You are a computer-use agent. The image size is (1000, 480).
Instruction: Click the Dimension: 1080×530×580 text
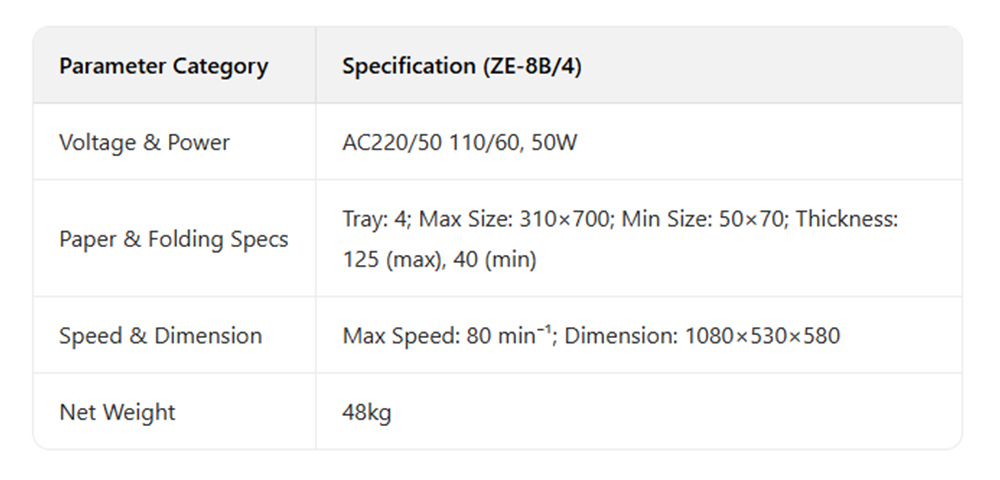703,336
